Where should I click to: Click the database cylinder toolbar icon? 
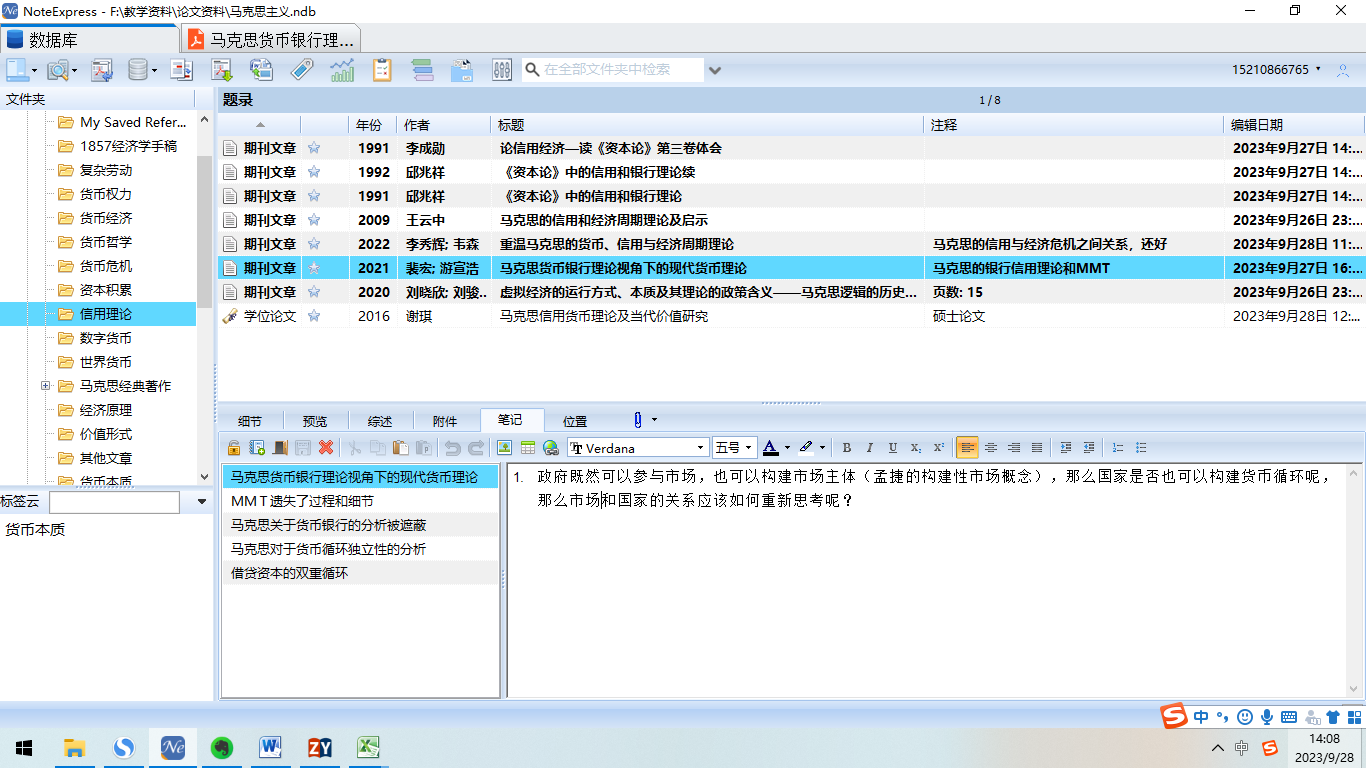coord(138,70)
